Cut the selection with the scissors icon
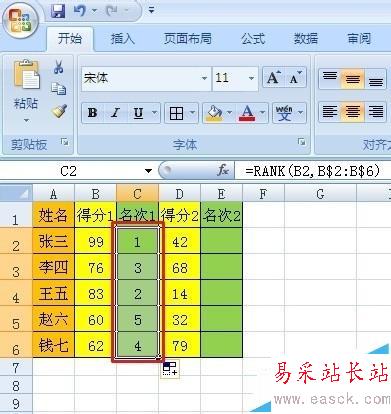 58,67
